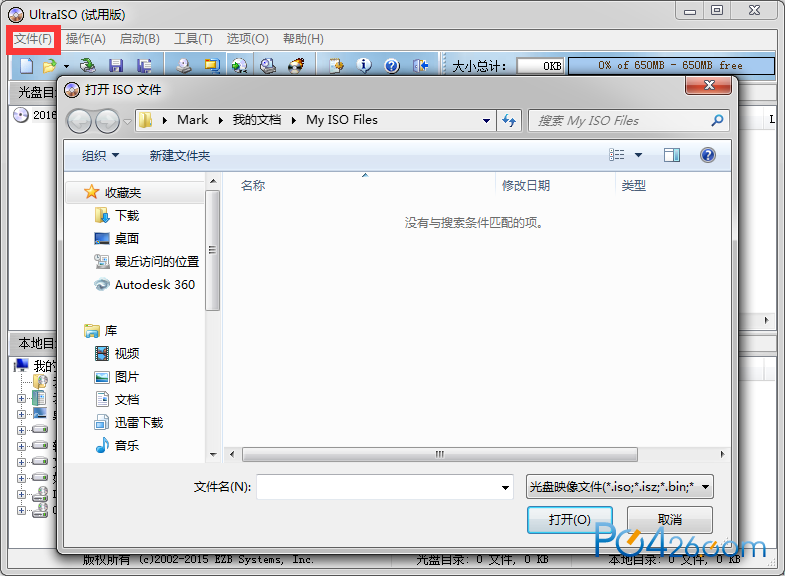Open the 工具(T) menu
This screenshot has height=576, width=785.
(193, 39)
